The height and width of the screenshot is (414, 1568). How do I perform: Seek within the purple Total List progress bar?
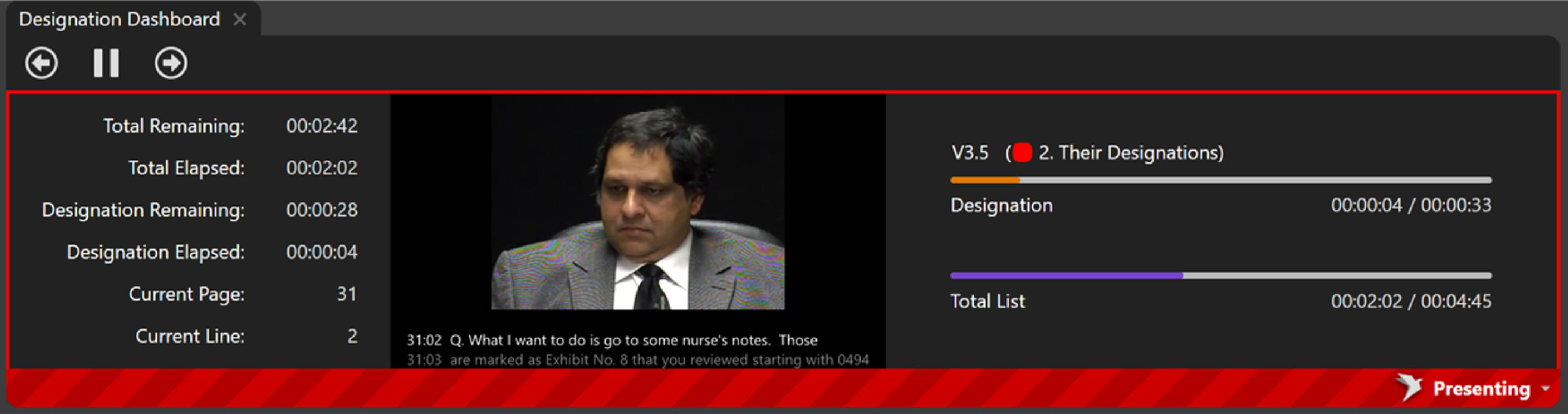coord(1220,276)
